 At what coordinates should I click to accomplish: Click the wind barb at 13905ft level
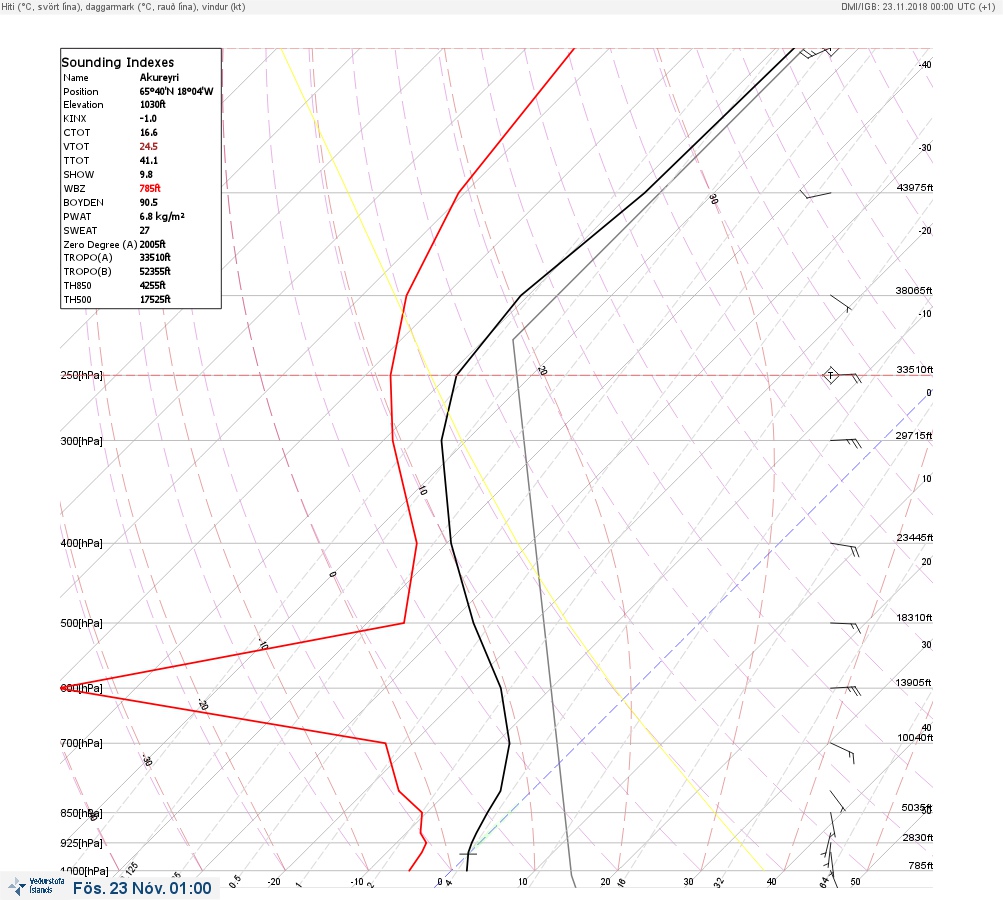coord(846,690)
